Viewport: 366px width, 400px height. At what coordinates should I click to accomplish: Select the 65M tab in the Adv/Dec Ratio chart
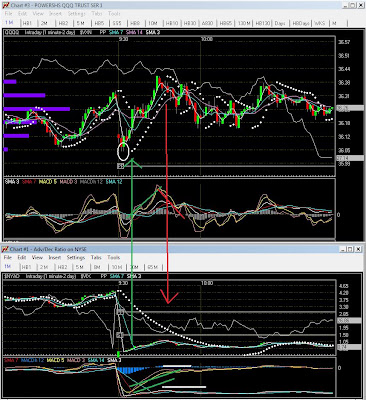point(153,267)
